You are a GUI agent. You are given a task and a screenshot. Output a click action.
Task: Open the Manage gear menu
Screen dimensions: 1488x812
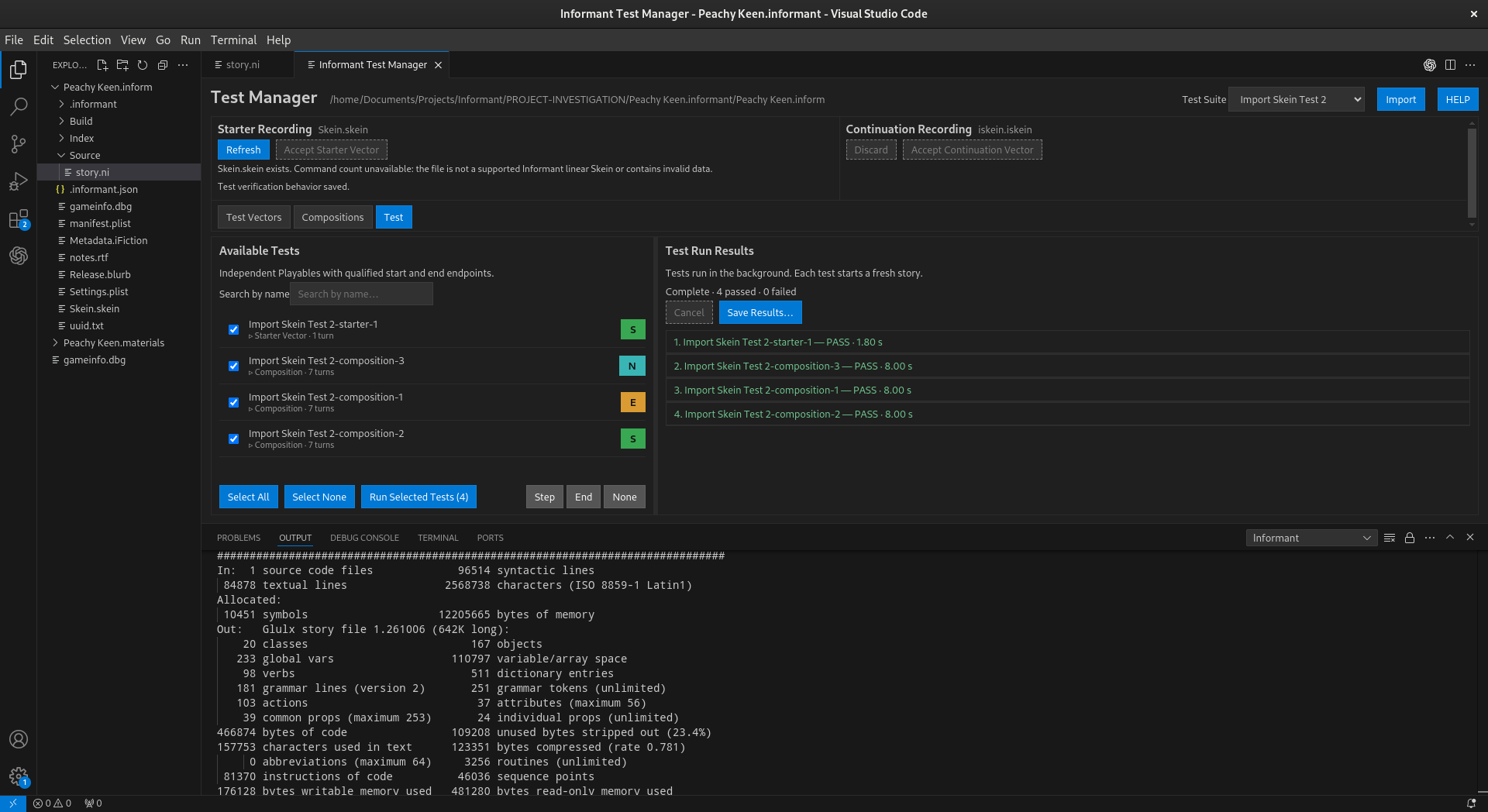point(19,776)
